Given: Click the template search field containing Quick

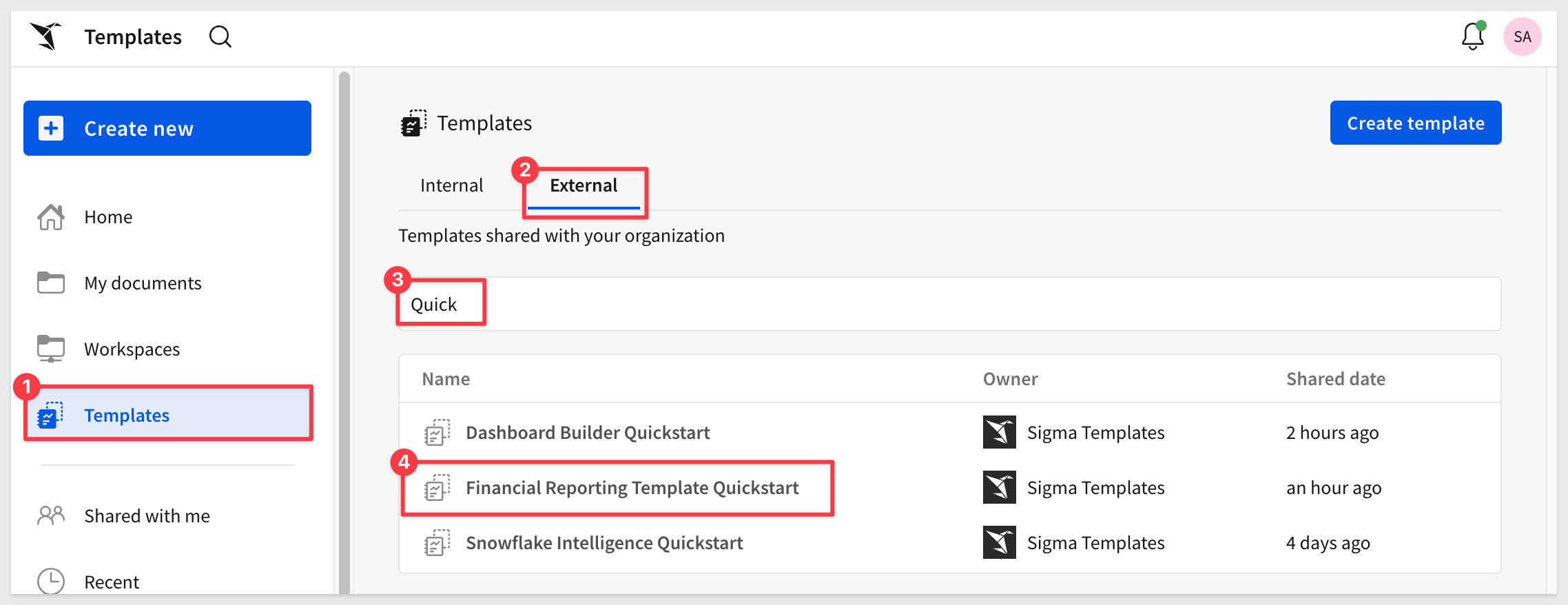Looking at the screenshot, I should (x=949, y=305).
